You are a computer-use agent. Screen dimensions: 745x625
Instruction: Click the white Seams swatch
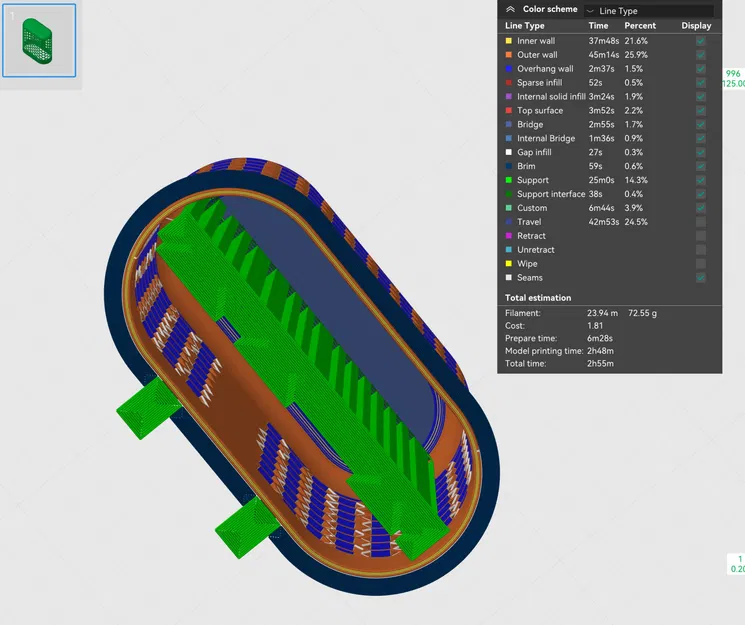509,278
